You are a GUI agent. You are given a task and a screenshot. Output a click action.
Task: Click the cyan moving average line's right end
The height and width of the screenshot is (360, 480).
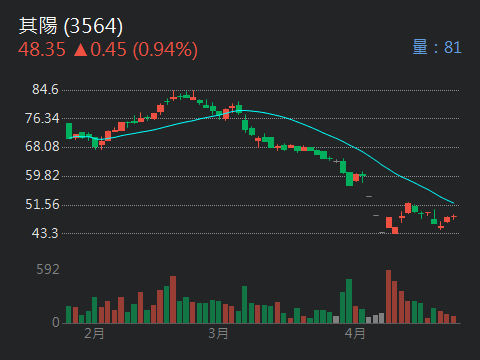pyautogui.click(x=453, y=202)
